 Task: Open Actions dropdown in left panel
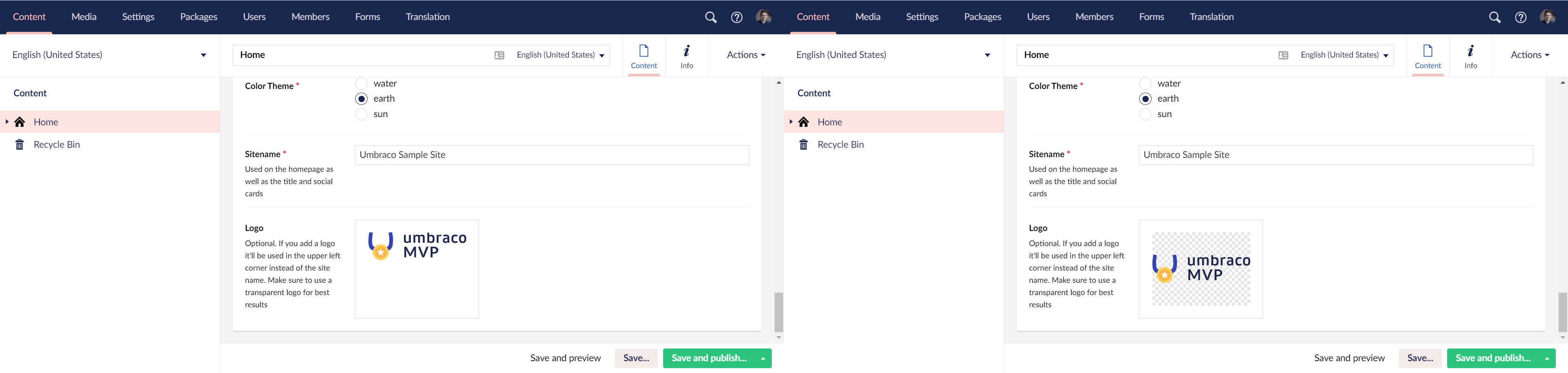click(x=746, y=55)
